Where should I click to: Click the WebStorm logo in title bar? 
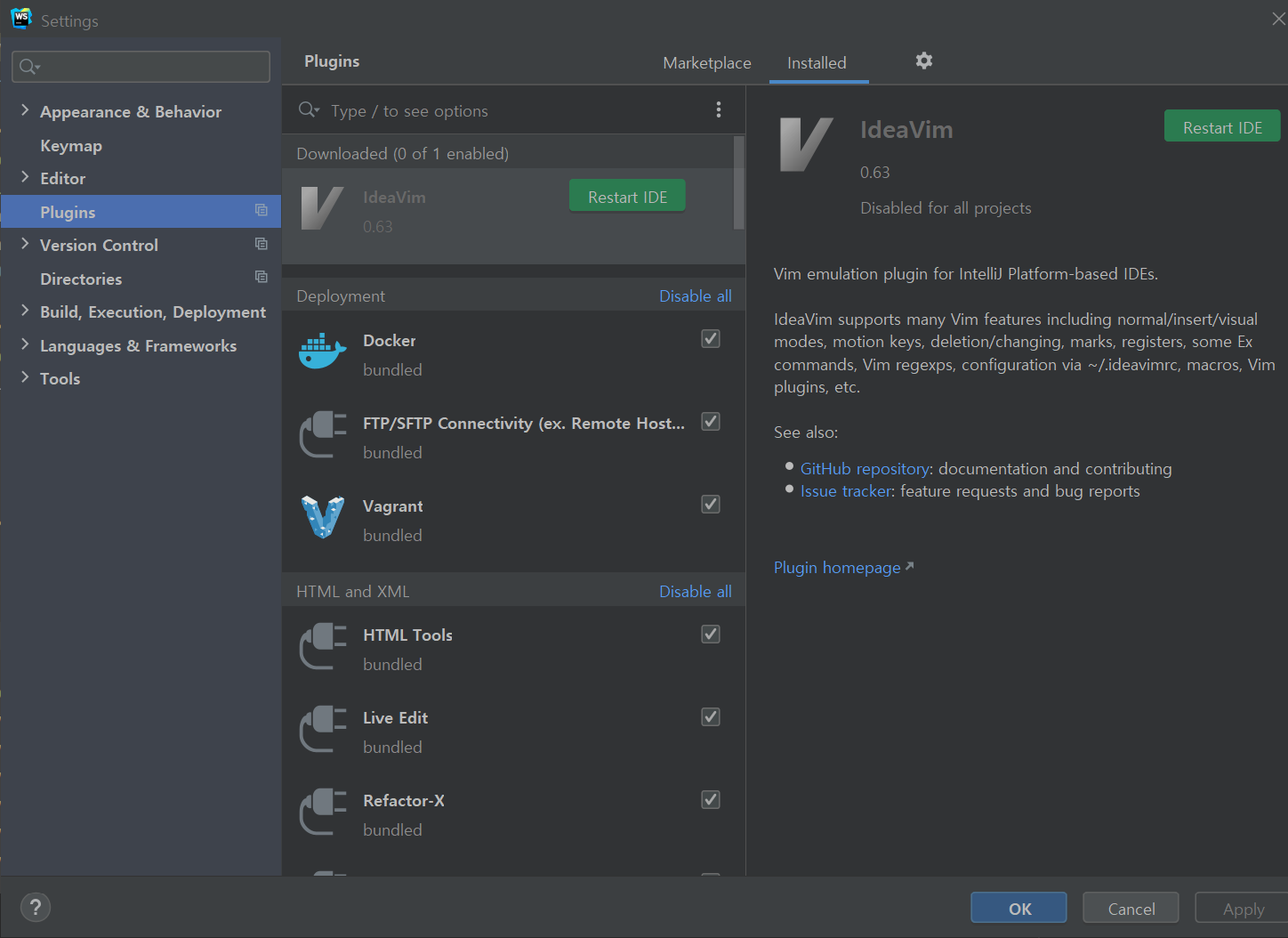coord(21,18)
